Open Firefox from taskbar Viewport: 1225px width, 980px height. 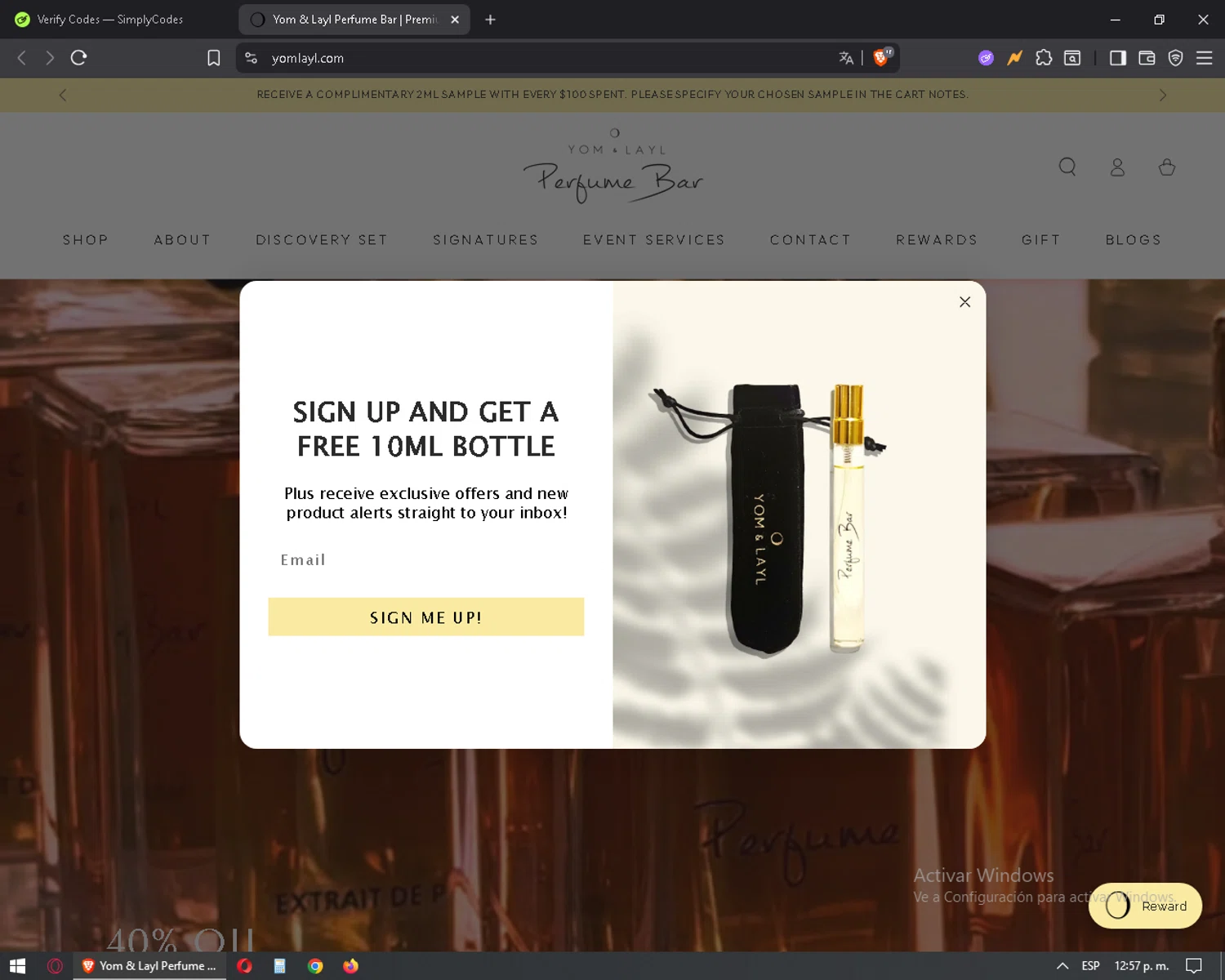350,966
